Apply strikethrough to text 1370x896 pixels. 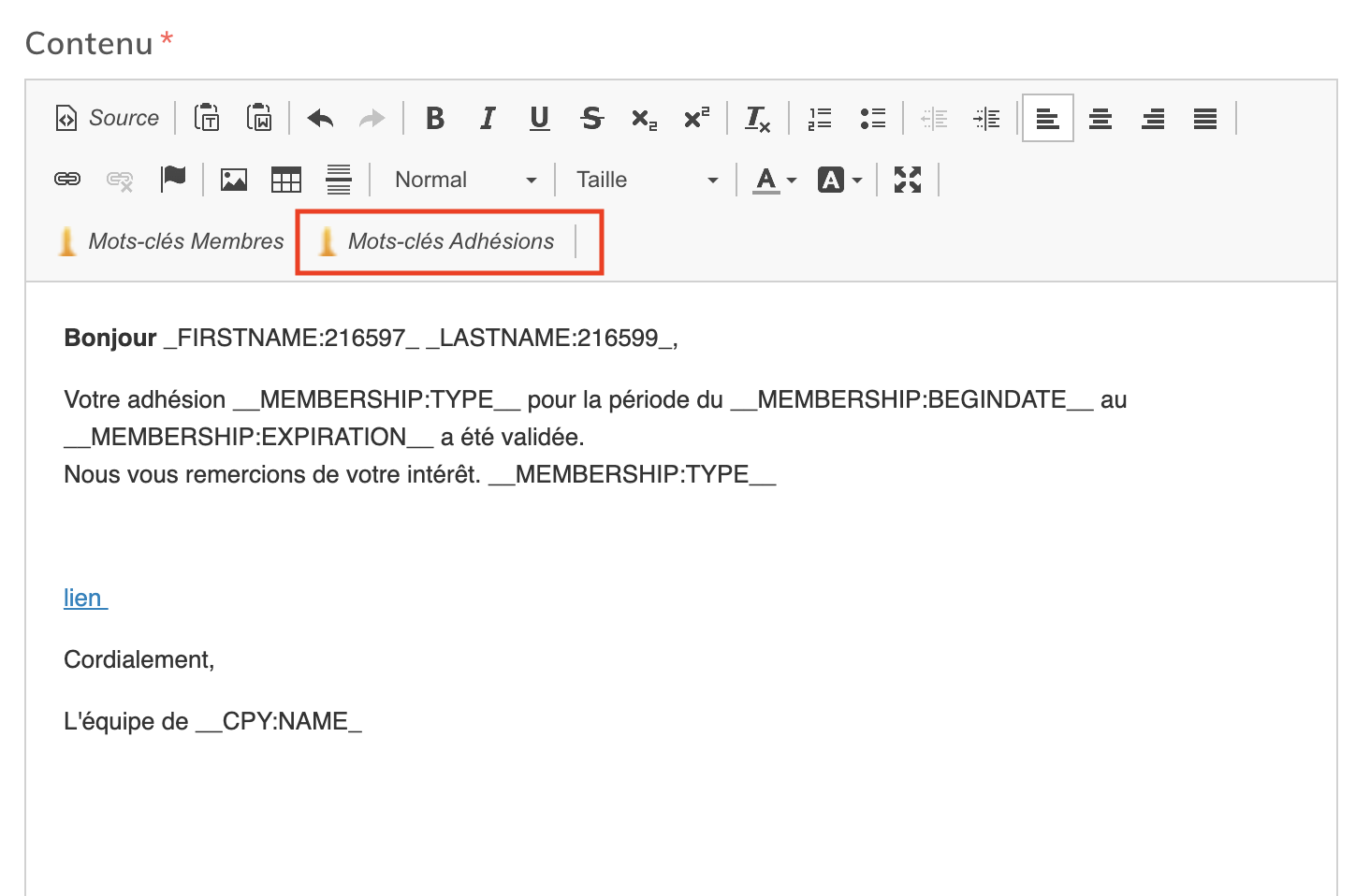[592, 119]
